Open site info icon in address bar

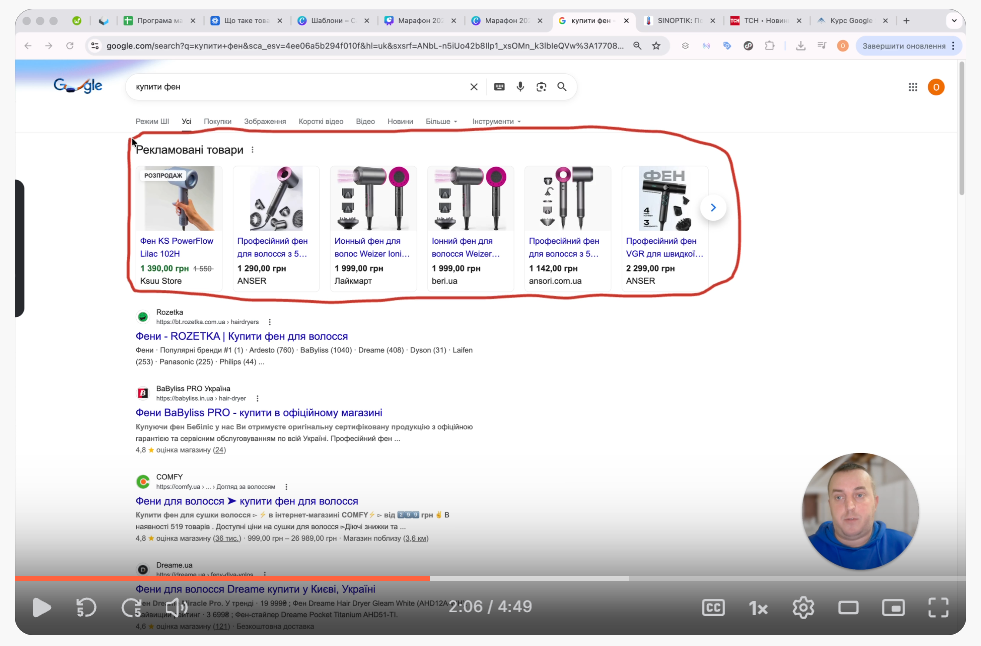(94, 46)
